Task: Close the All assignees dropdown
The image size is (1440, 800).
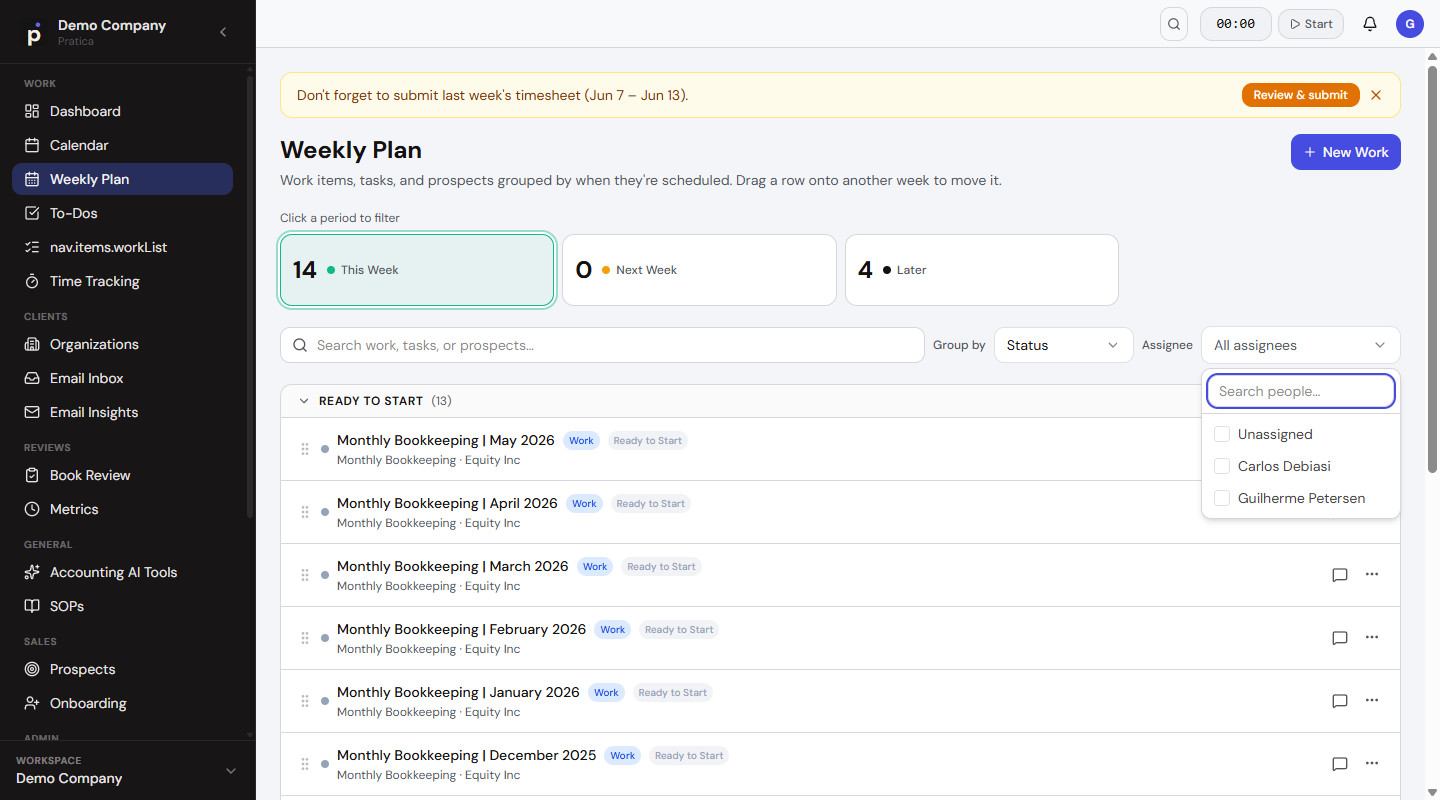Action: click(1300, 345)
